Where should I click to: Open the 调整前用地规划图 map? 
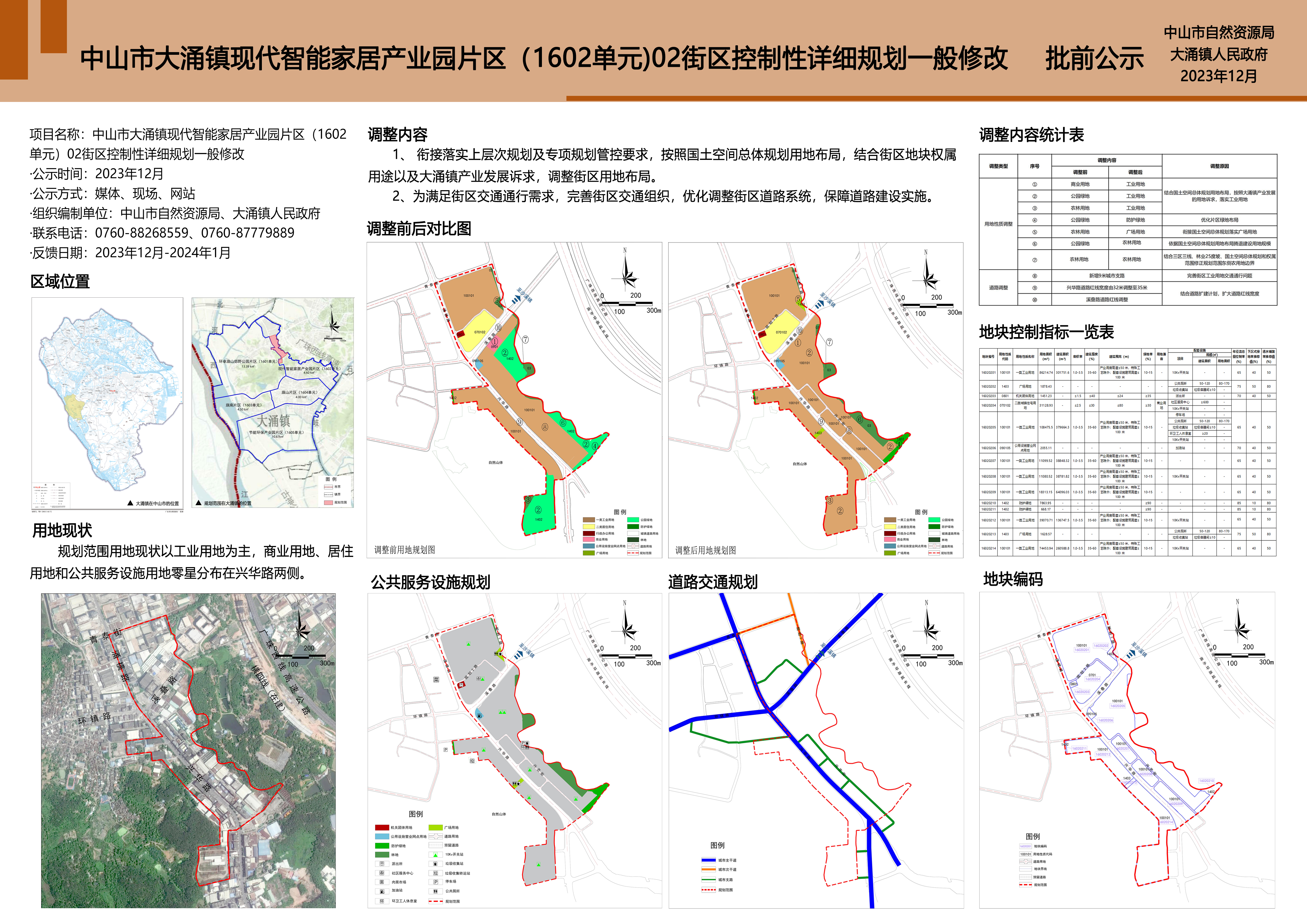point(515,400)
